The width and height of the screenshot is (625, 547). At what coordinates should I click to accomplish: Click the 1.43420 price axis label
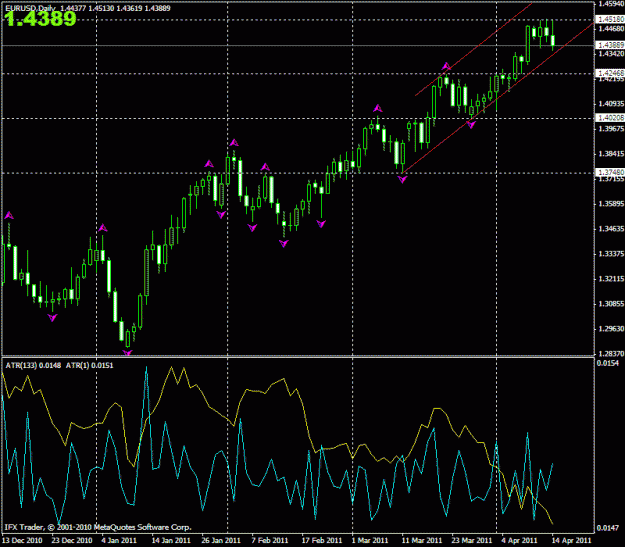tap(611, 53)
